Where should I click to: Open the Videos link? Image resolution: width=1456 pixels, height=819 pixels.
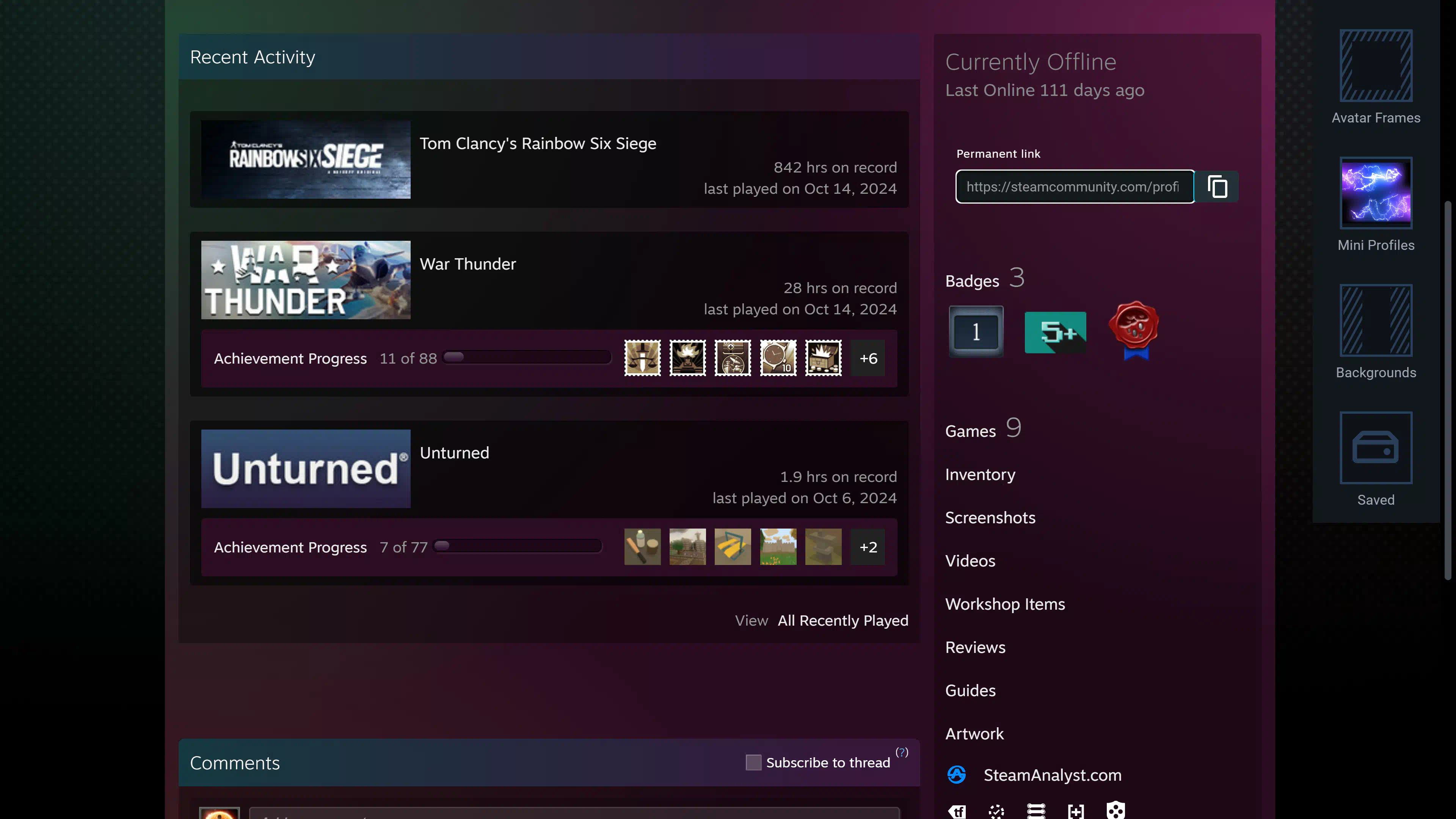[970, 561]
